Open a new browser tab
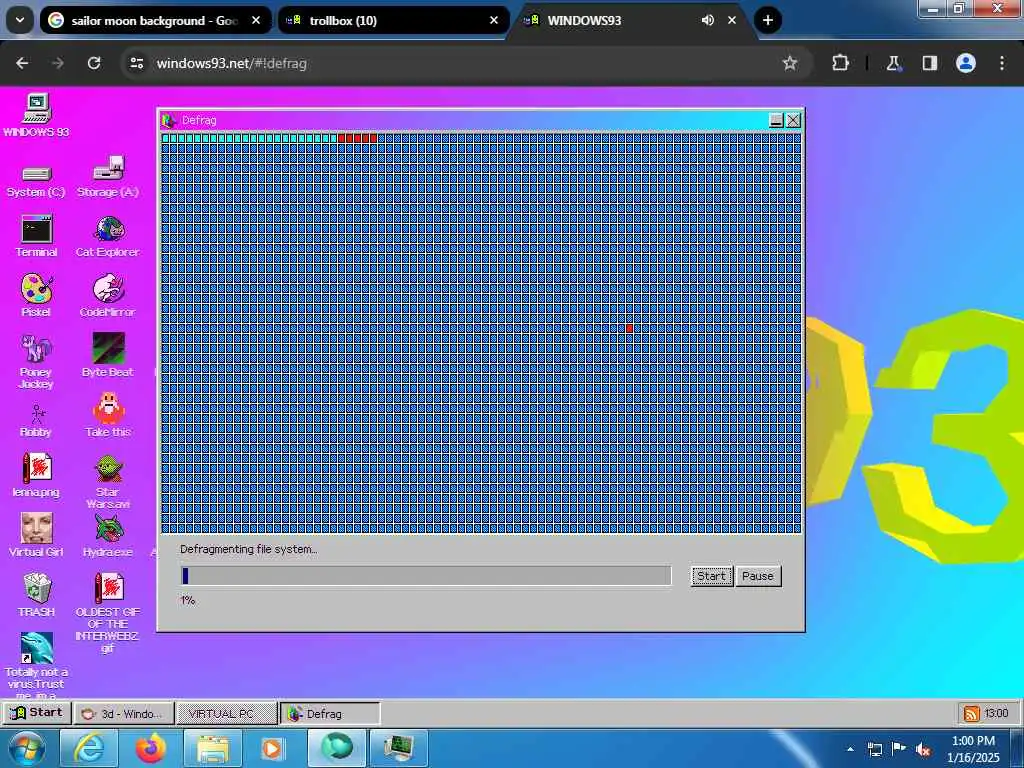1024x768 pixels. tap(768, 20)
